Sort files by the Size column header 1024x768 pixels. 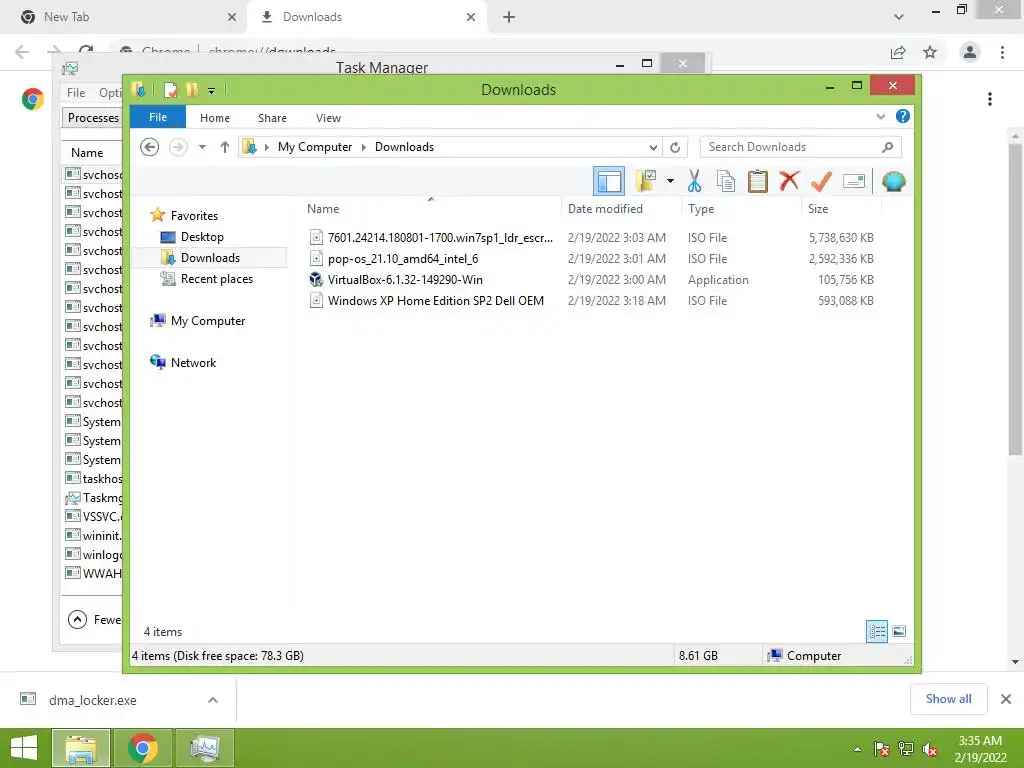click(x=818, y=209)
